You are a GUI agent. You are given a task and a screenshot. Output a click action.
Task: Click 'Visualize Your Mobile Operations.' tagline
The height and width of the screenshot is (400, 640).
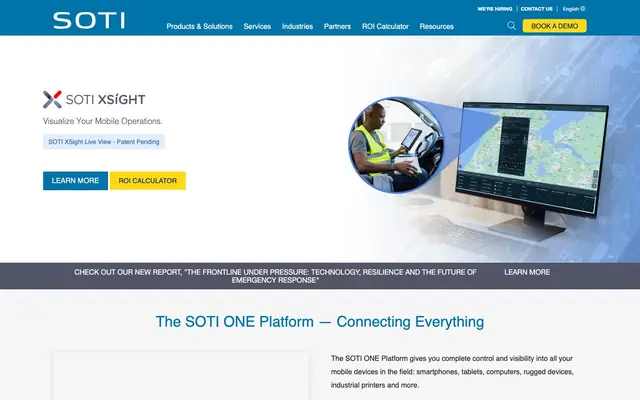coord(102,121)
